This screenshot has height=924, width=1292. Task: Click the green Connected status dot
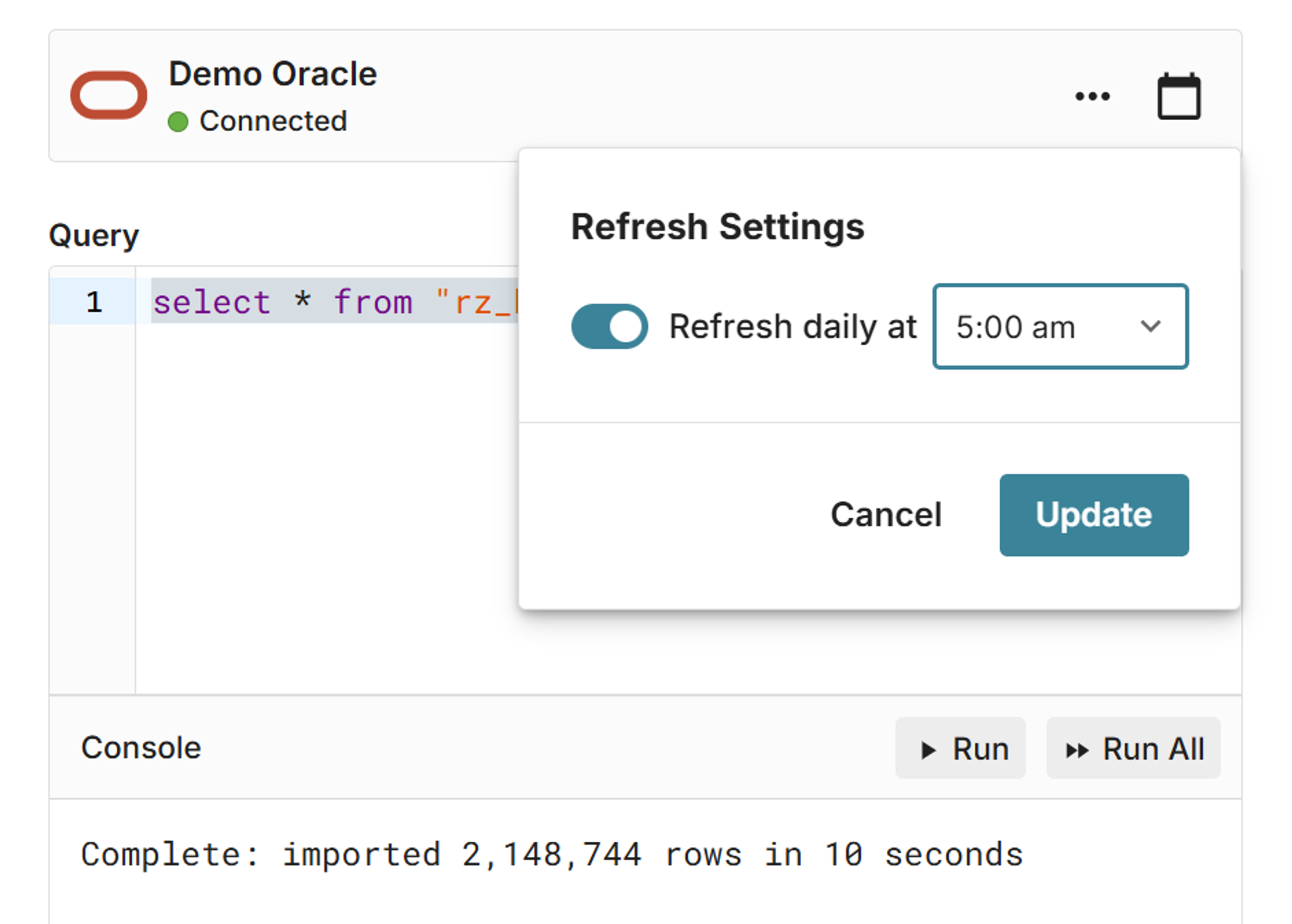click(x=178, y=122)
